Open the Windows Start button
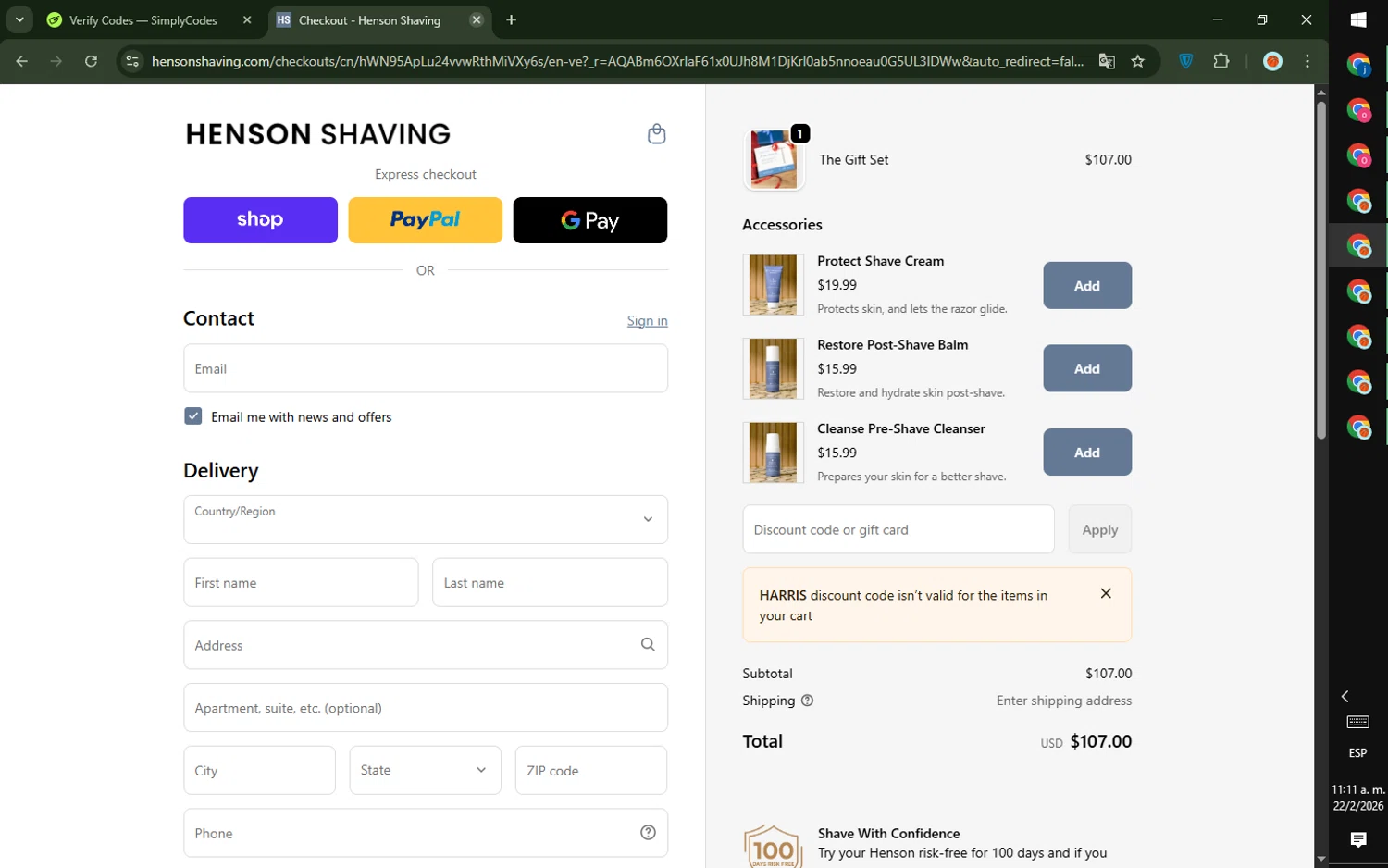This screenshot has height=868, width=1388. [1358, 19]
